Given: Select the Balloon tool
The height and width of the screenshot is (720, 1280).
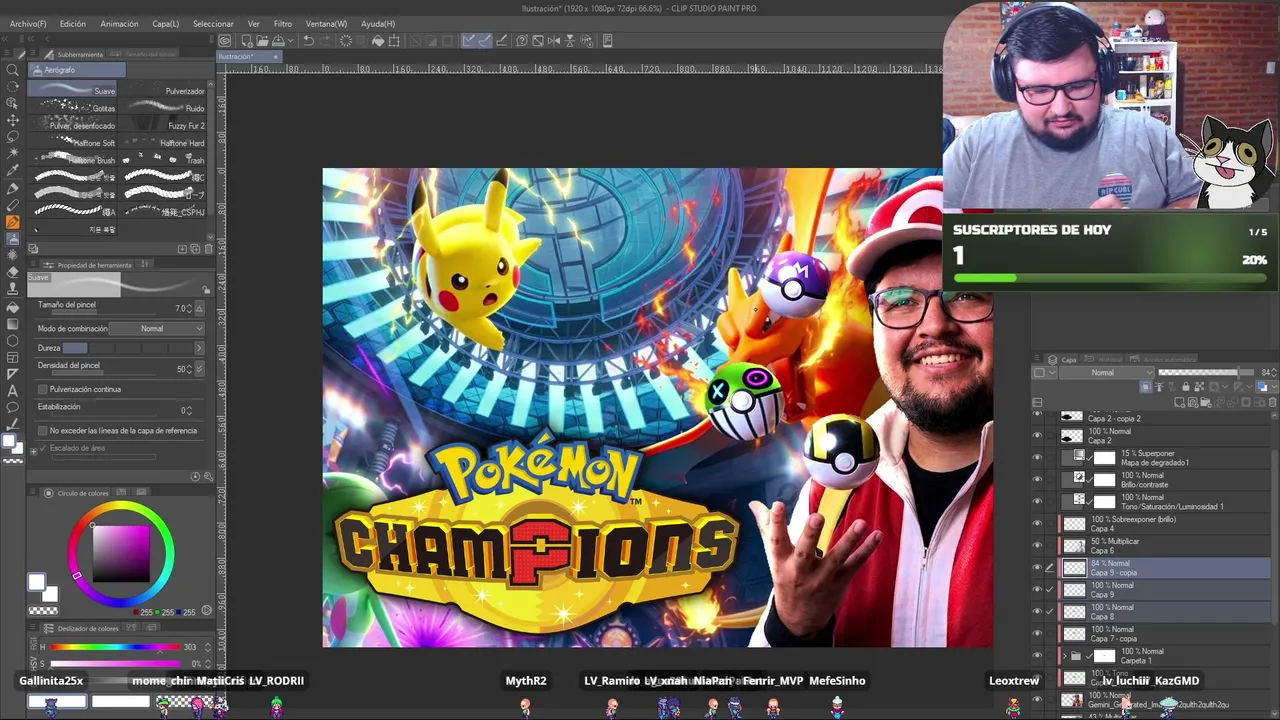Looking at the screenshot, I should point(12,408).
